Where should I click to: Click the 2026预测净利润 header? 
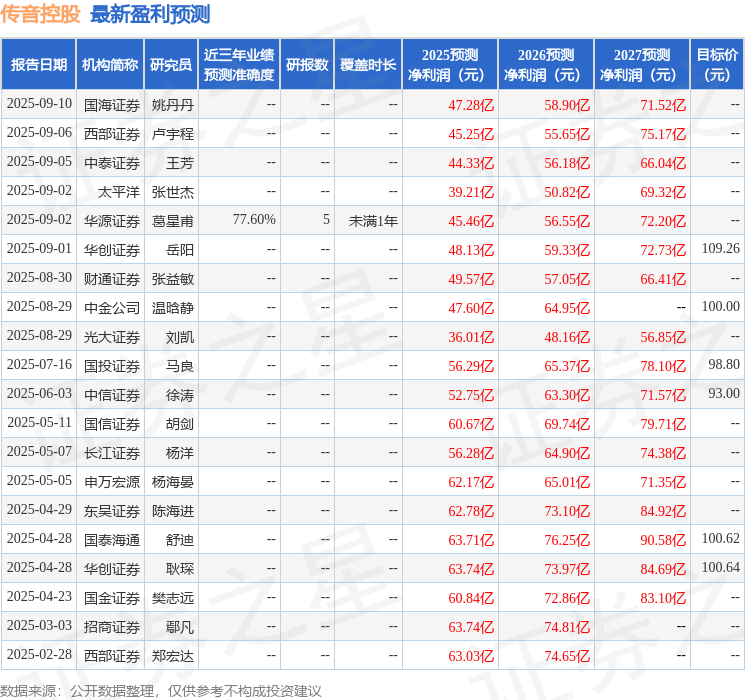[x=546, y=65]
